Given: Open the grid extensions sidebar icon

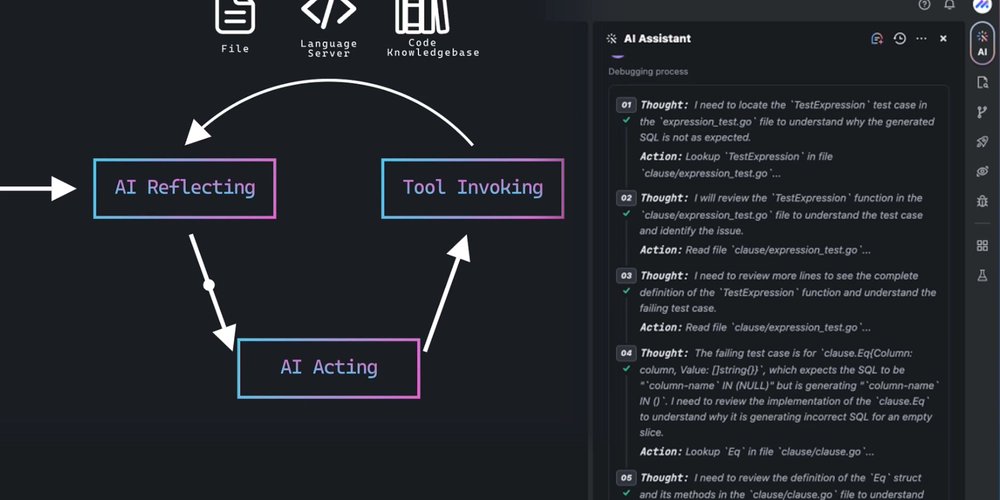Looking at the screenshot, I should (982, 246).
